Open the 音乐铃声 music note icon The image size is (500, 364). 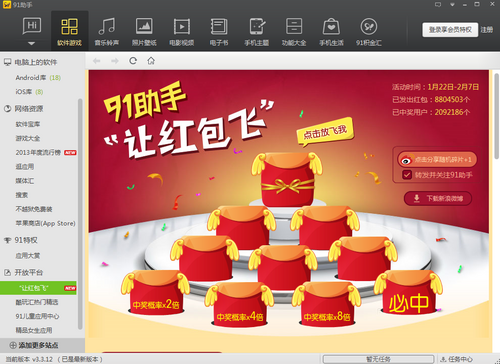[107, 27]
